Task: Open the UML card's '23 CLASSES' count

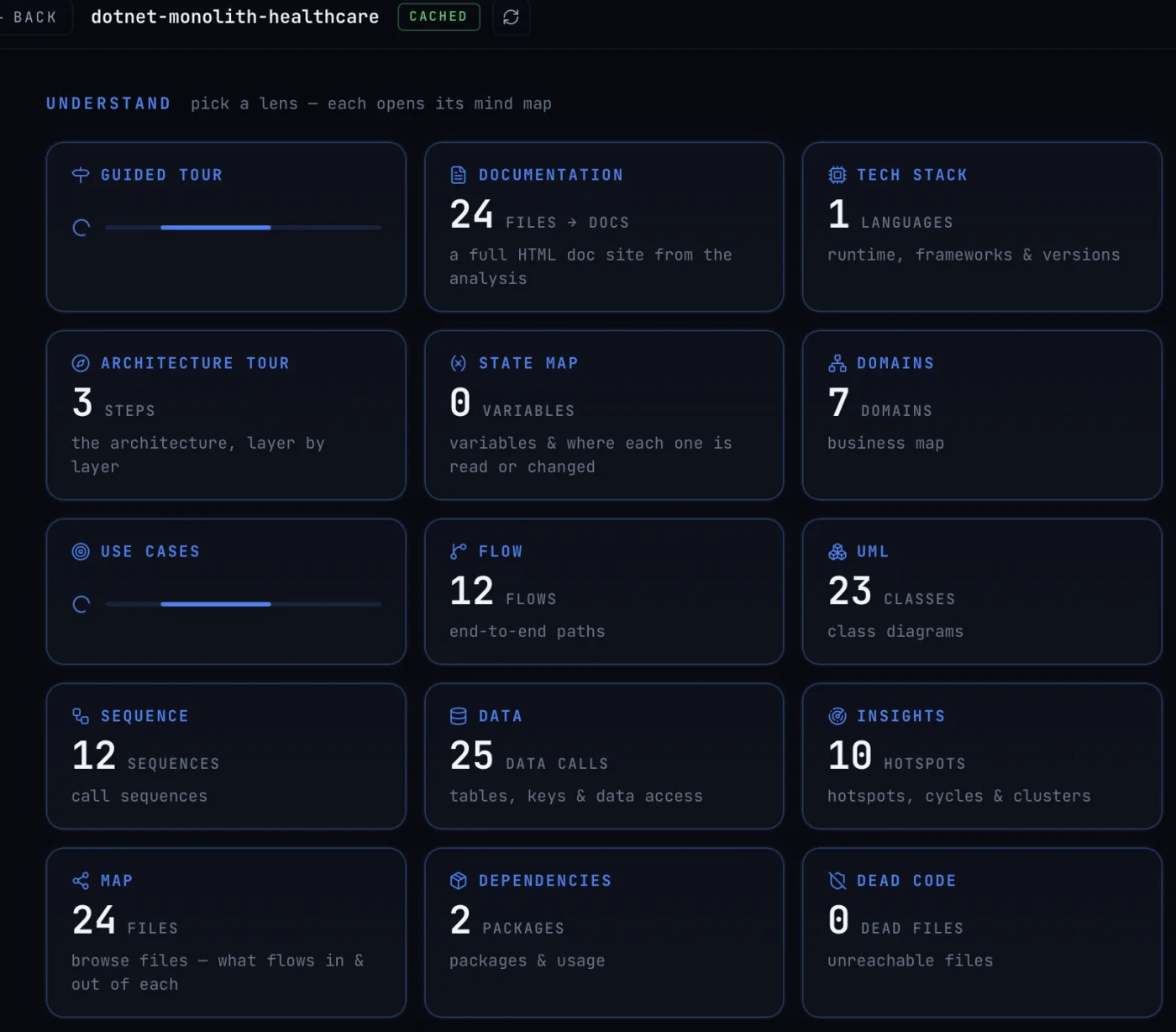Action: [892, 592]
